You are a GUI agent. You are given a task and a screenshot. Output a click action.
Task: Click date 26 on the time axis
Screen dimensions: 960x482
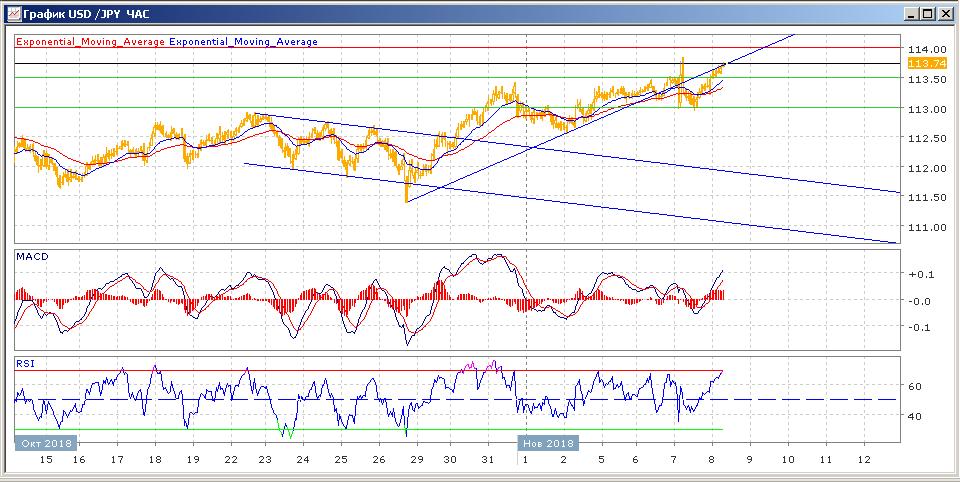379,460
